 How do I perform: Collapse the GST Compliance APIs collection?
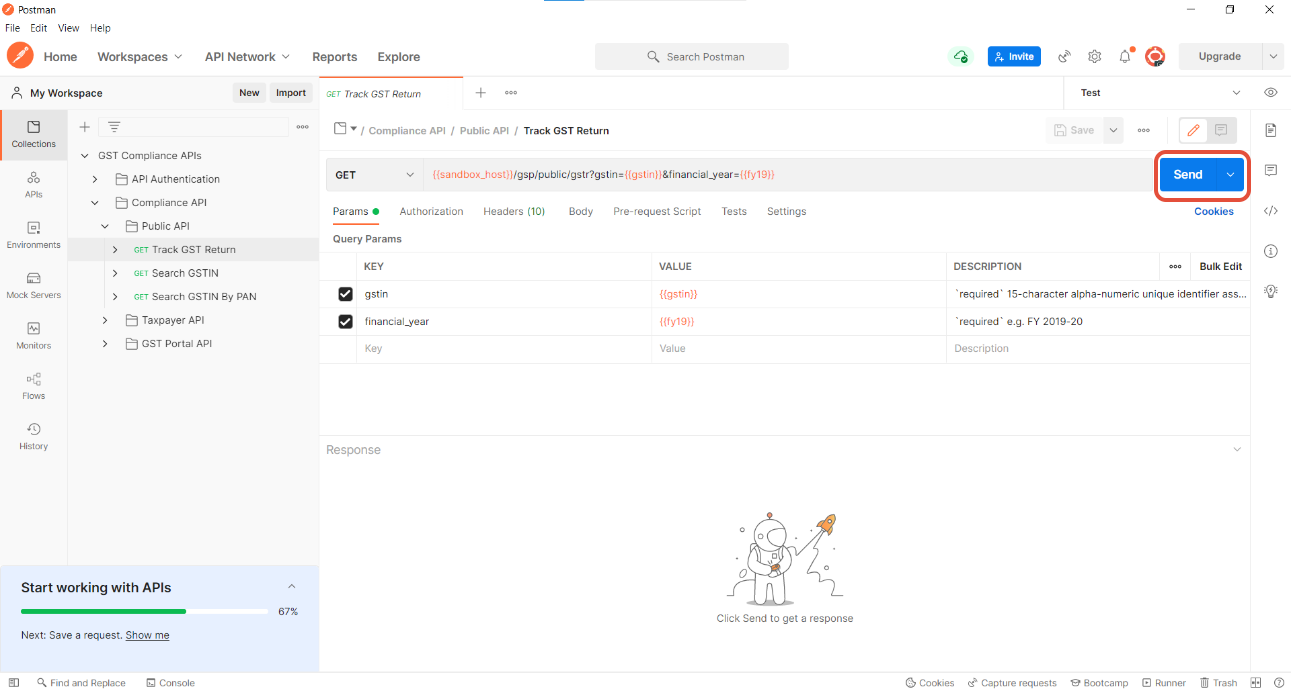coord(84,156)
